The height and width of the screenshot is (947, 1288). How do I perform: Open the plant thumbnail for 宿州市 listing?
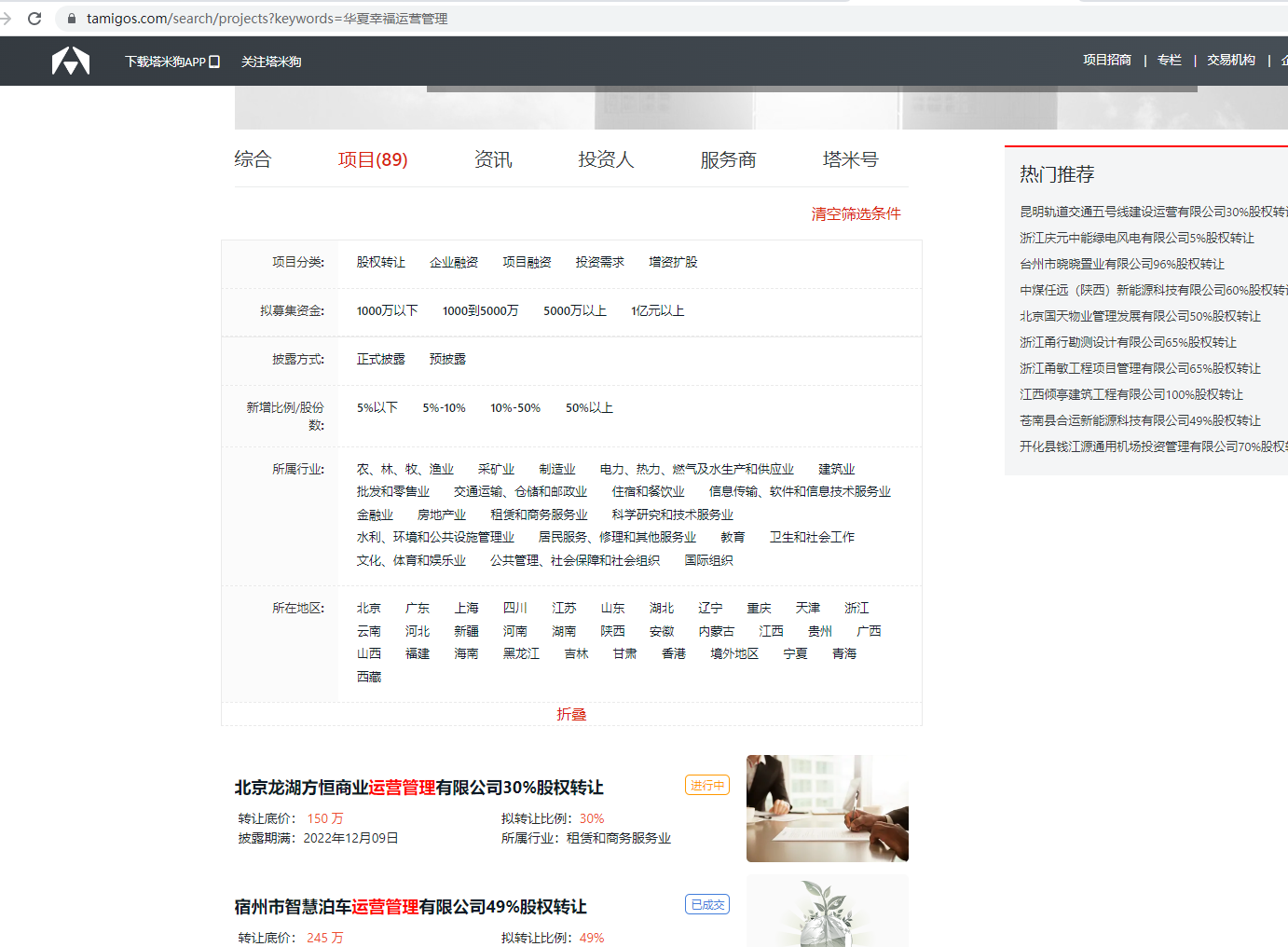coord(828,911)
